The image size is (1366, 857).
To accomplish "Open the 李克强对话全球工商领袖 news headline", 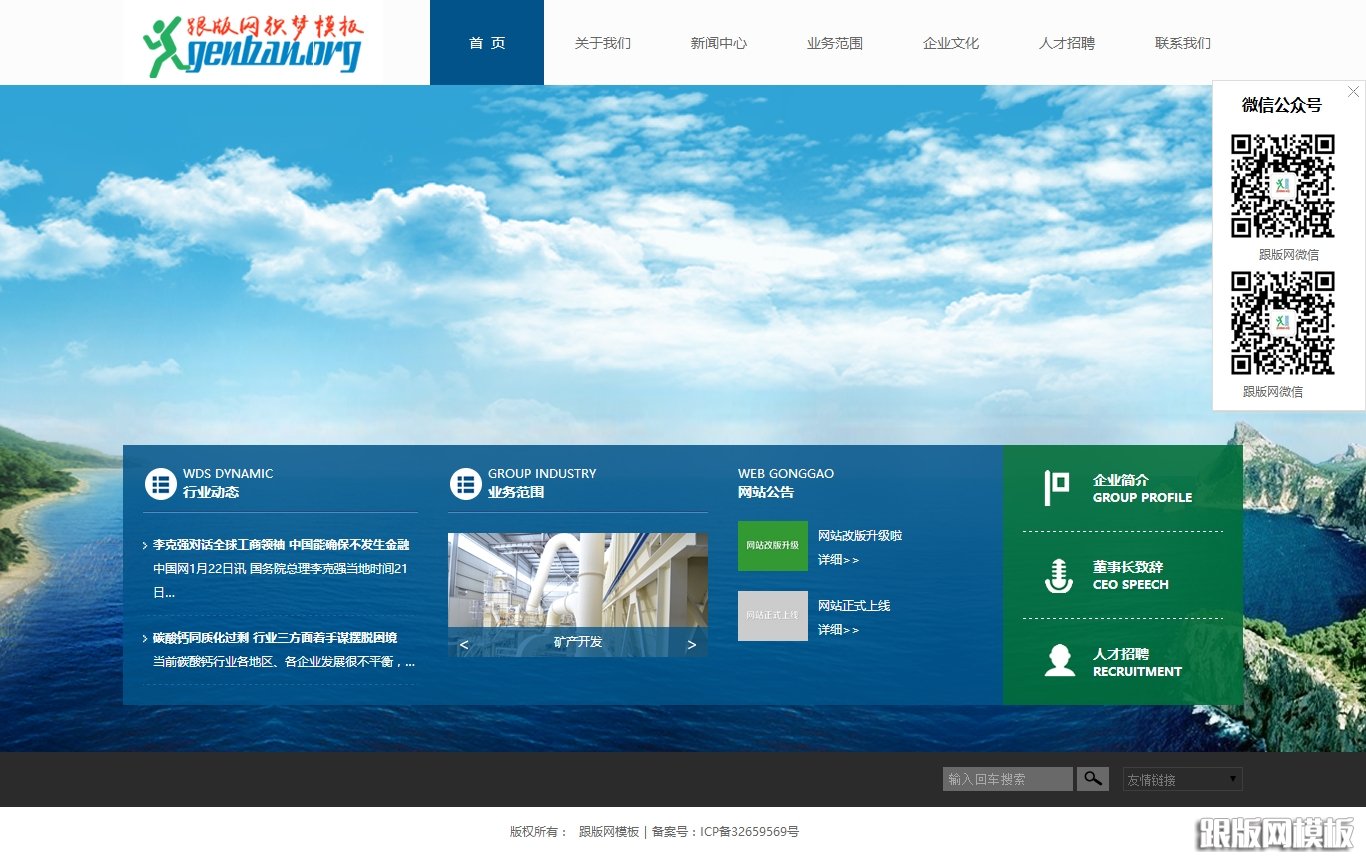I will point(280,545).
